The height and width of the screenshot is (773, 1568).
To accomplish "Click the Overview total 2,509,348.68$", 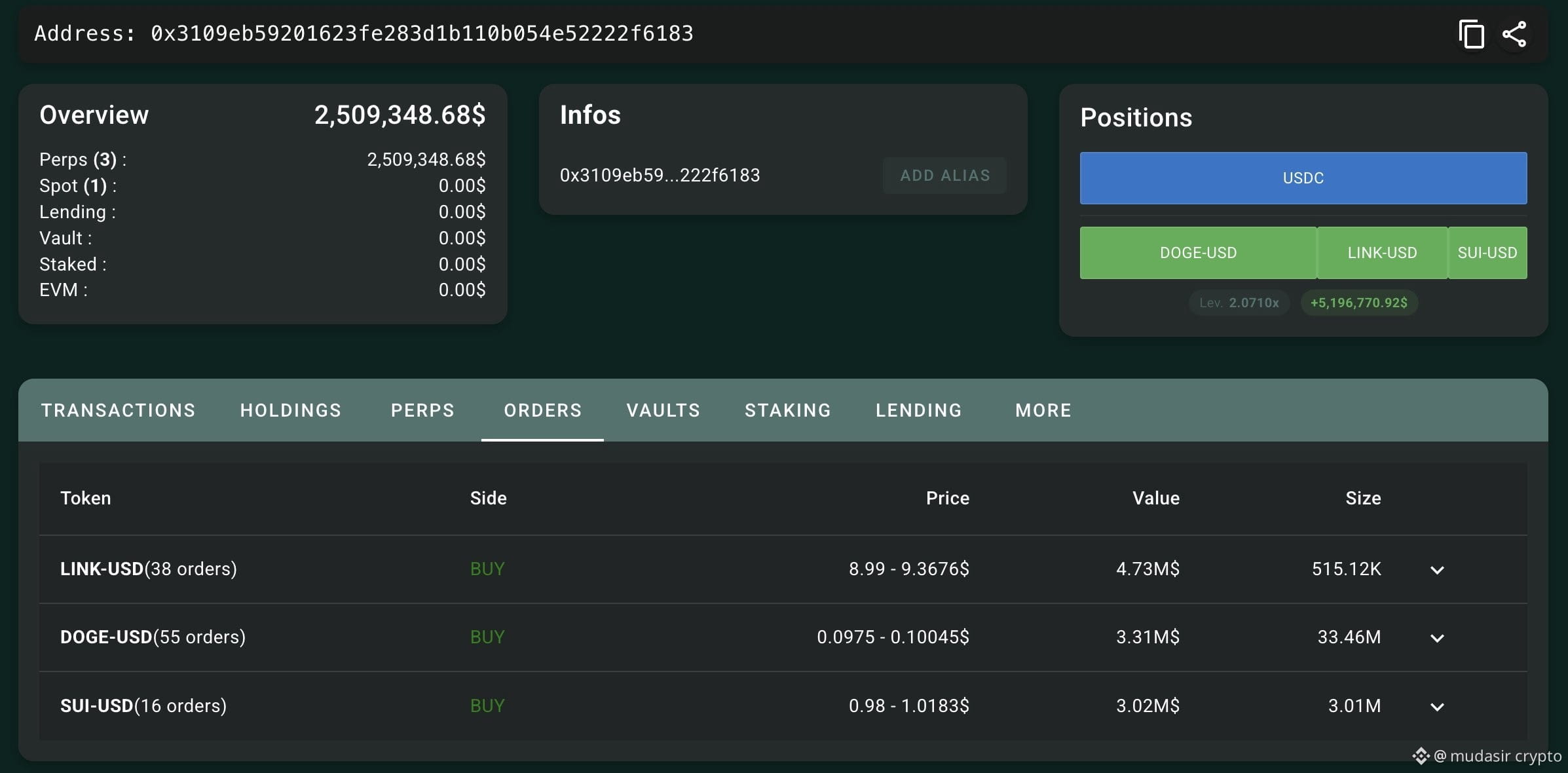I will [x=400, y=115].
